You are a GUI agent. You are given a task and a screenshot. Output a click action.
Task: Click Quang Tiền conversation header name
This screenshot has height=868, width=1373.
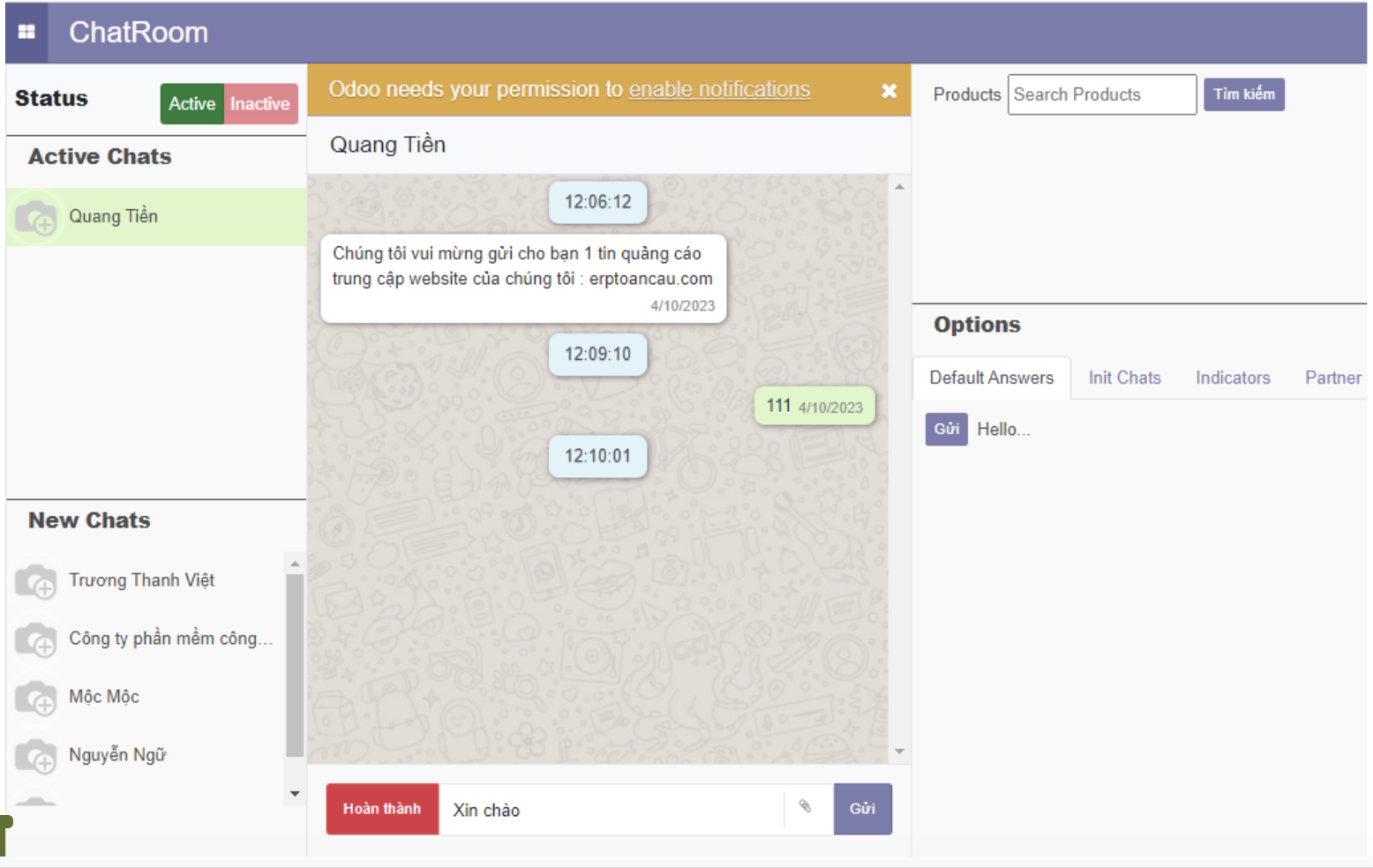[388, 145]
